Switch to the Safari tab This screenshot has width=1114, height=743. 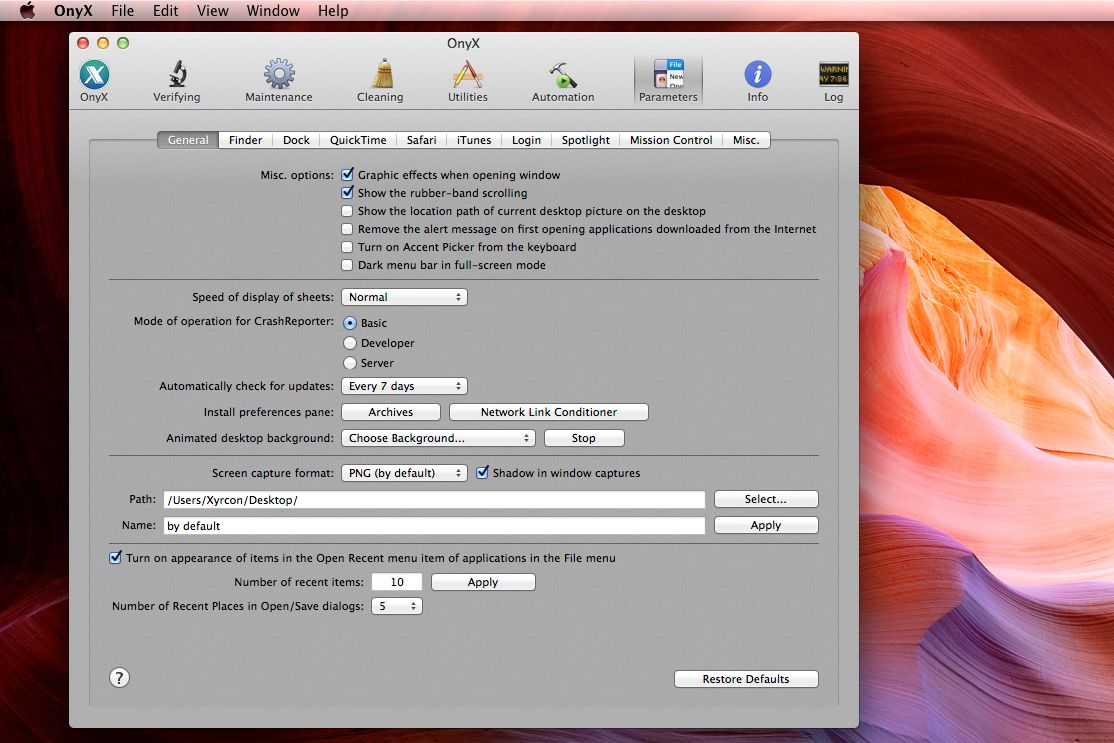click(x=421, y=140)
